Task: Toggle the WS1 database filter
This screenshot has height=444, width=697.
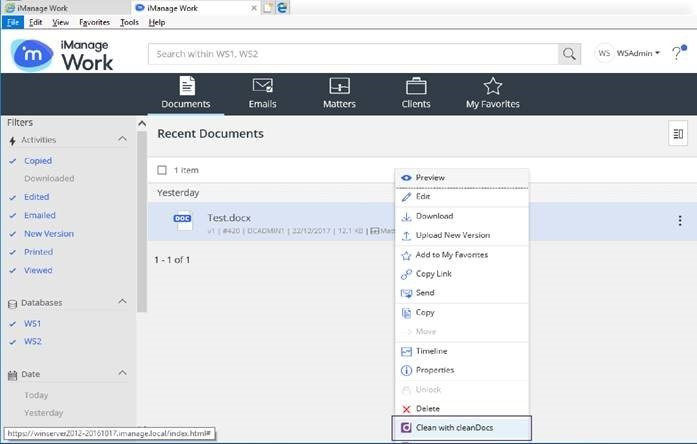Action: (x=32, y=324)
